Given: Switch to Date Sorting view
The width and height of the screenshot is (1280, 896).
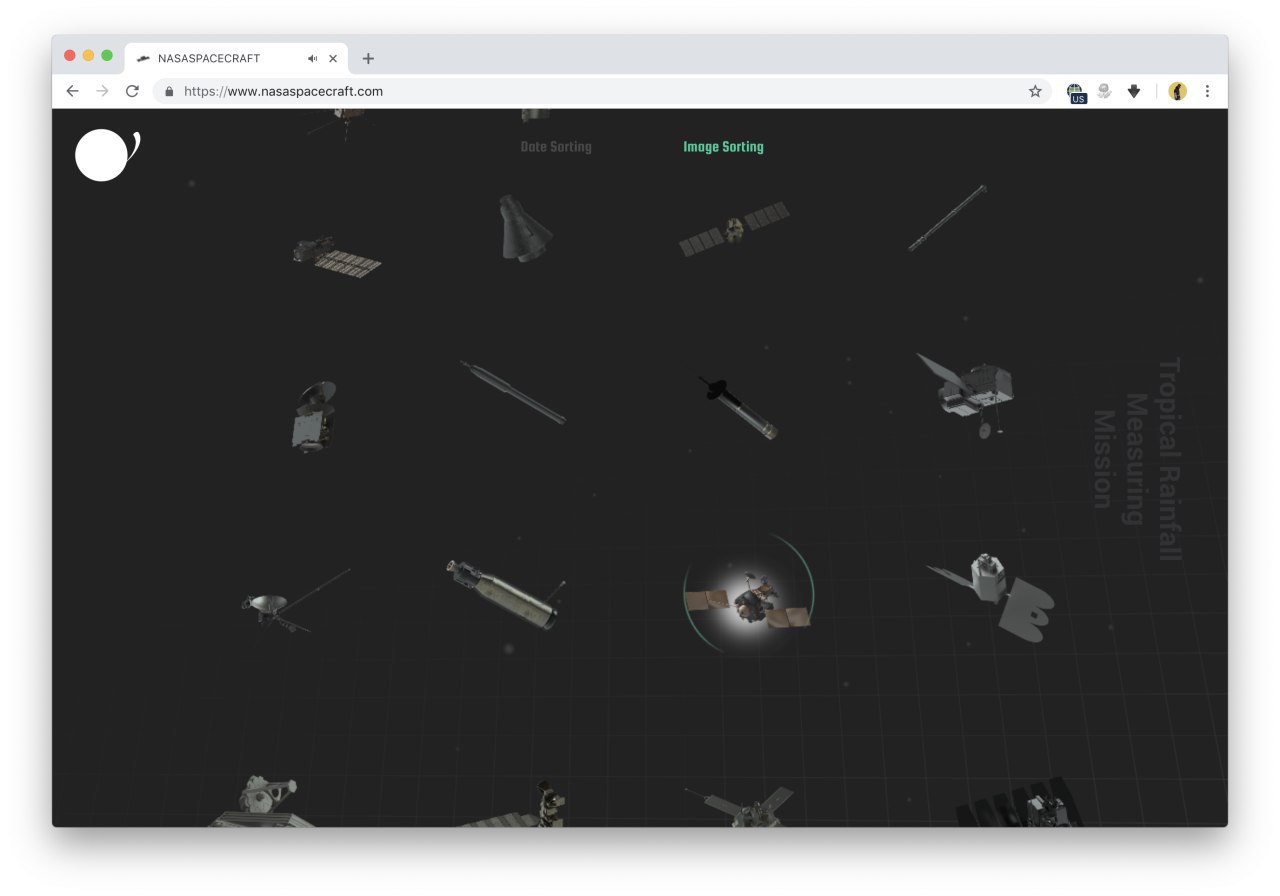Looking at the screenshot, I should point(556,147).
